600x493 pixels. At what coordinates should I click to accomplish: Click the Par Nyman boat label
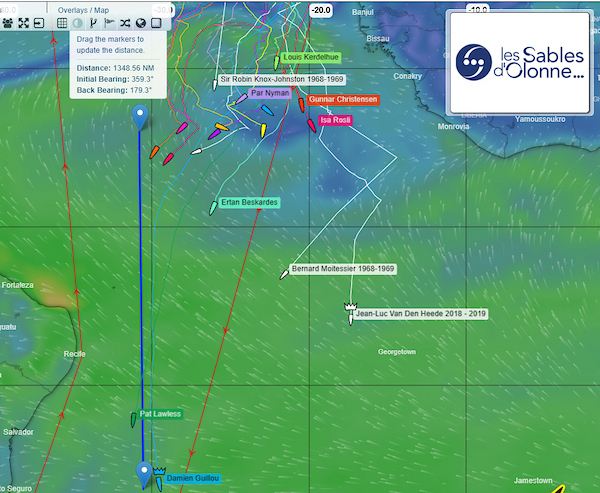pyautogui.click(x=270, y=93)
